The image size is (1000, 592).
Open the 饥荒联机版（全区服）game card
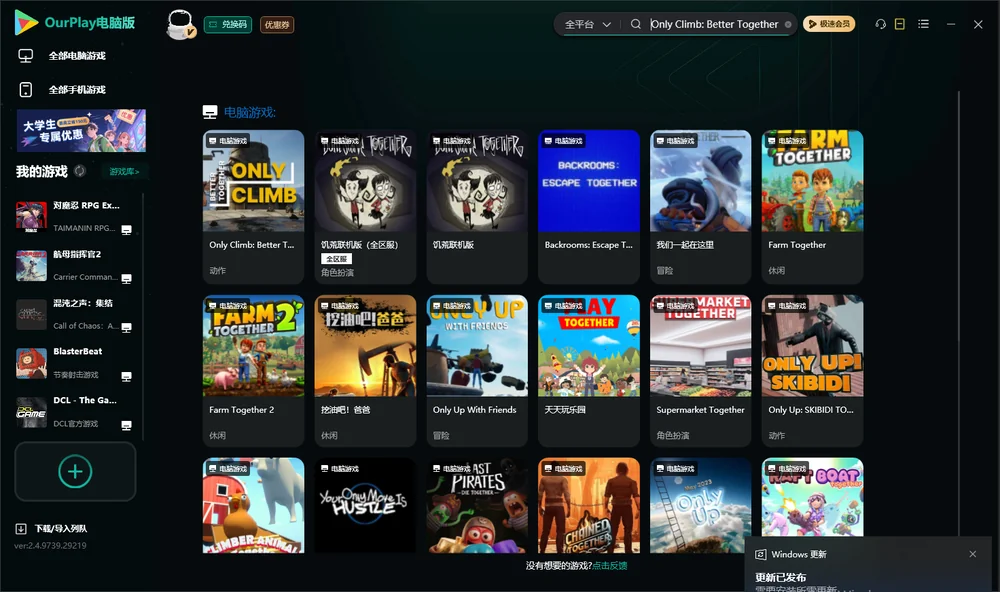coord(365,206)
